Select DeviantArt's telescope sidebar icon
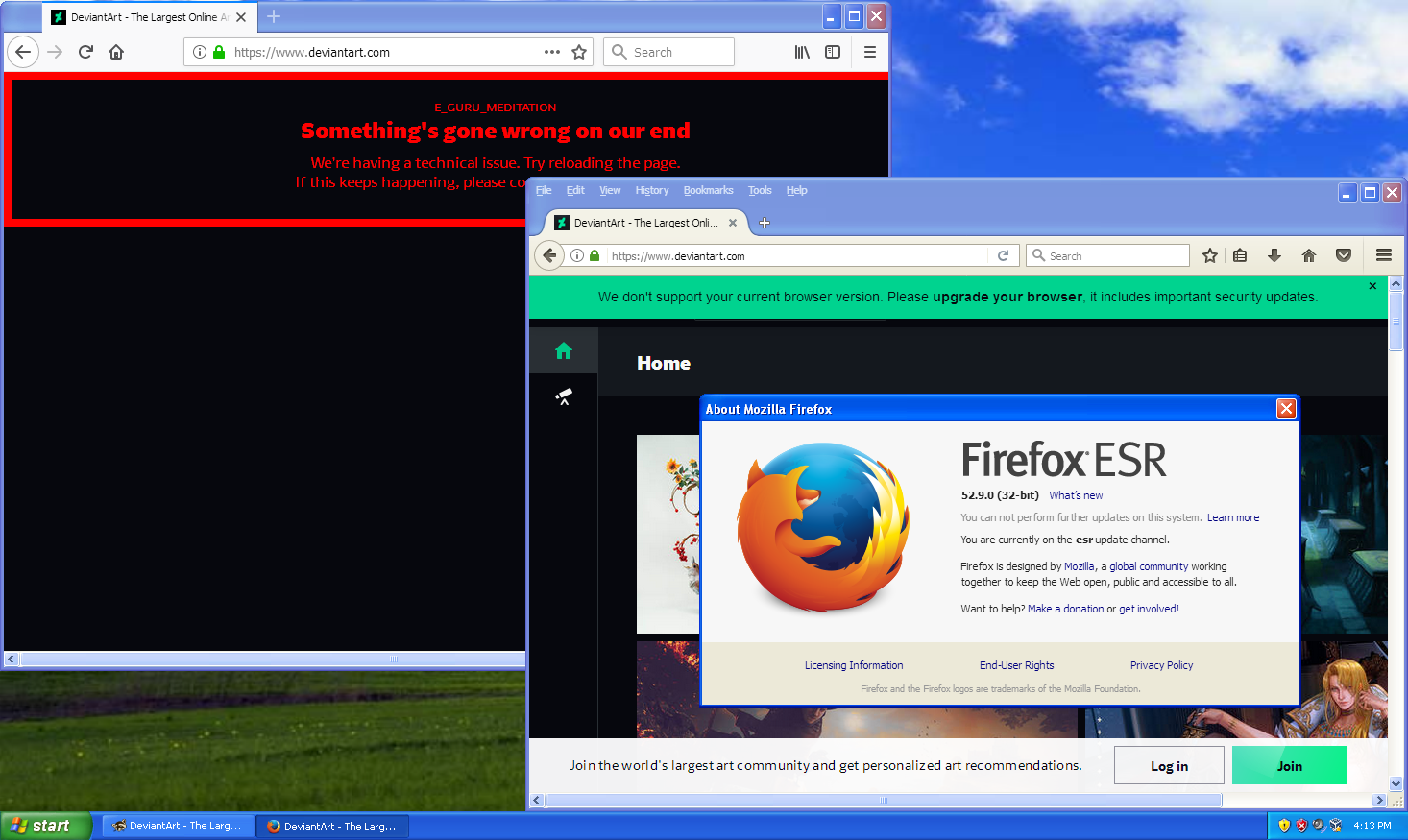Image resolution: width=1408 pixels, height=840 pixels. 563,396
